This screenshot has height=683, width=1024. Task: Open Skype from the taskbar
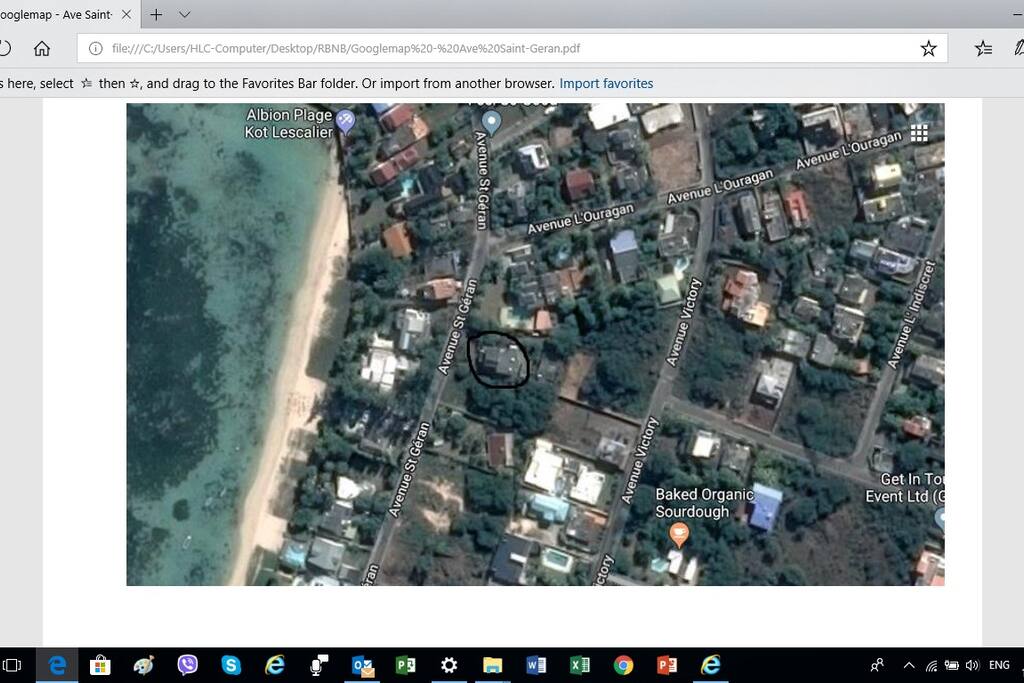231,665
